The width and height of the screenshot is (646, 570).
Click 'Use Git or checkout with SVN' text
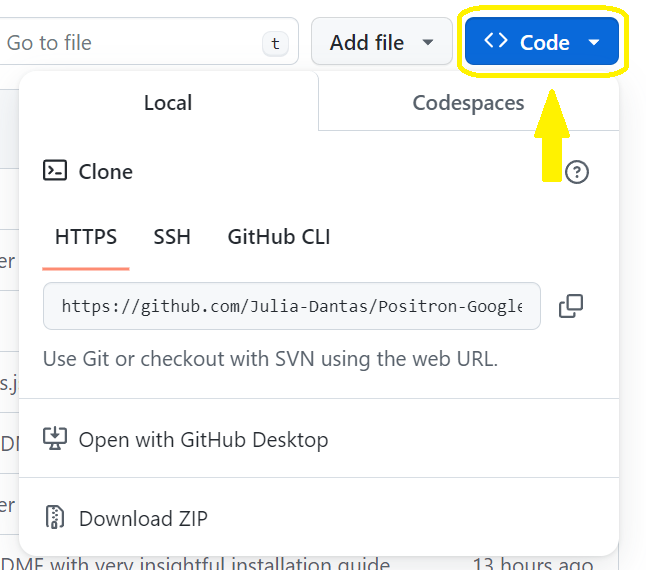point(270,359)
